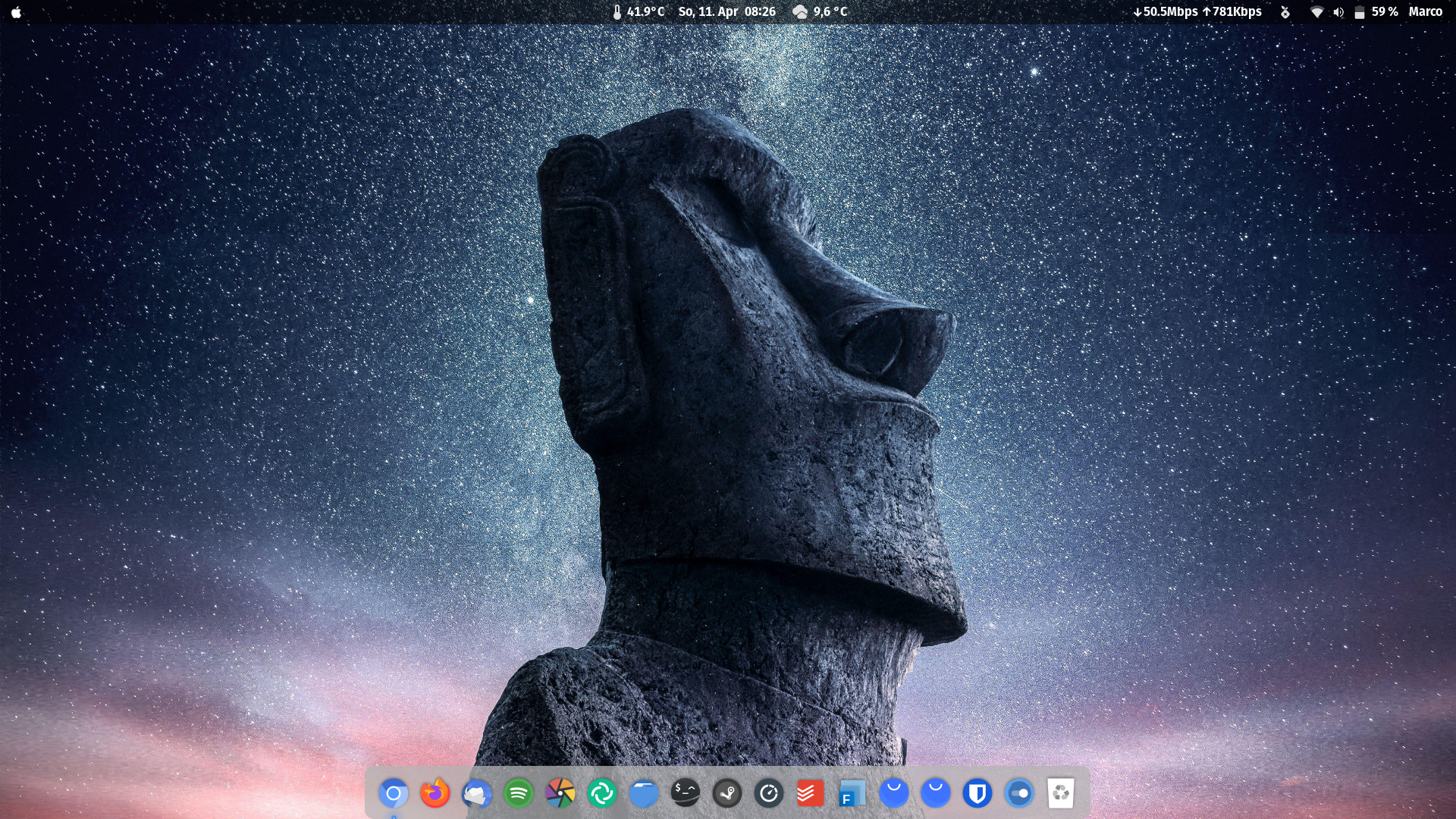The image size is (1456, 819).
Task: Open Thunderbird mail client
Action: click(477, 793)
